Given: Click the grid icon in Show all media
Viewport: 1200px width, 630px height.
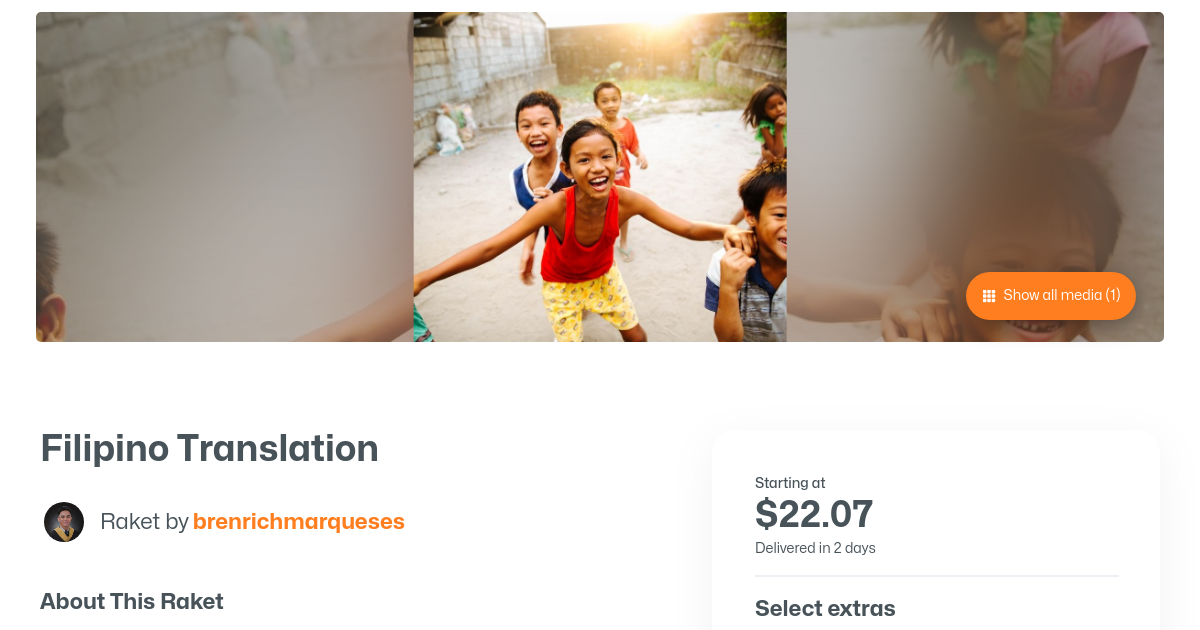Looking at the screenshot, I should point(989,296).
